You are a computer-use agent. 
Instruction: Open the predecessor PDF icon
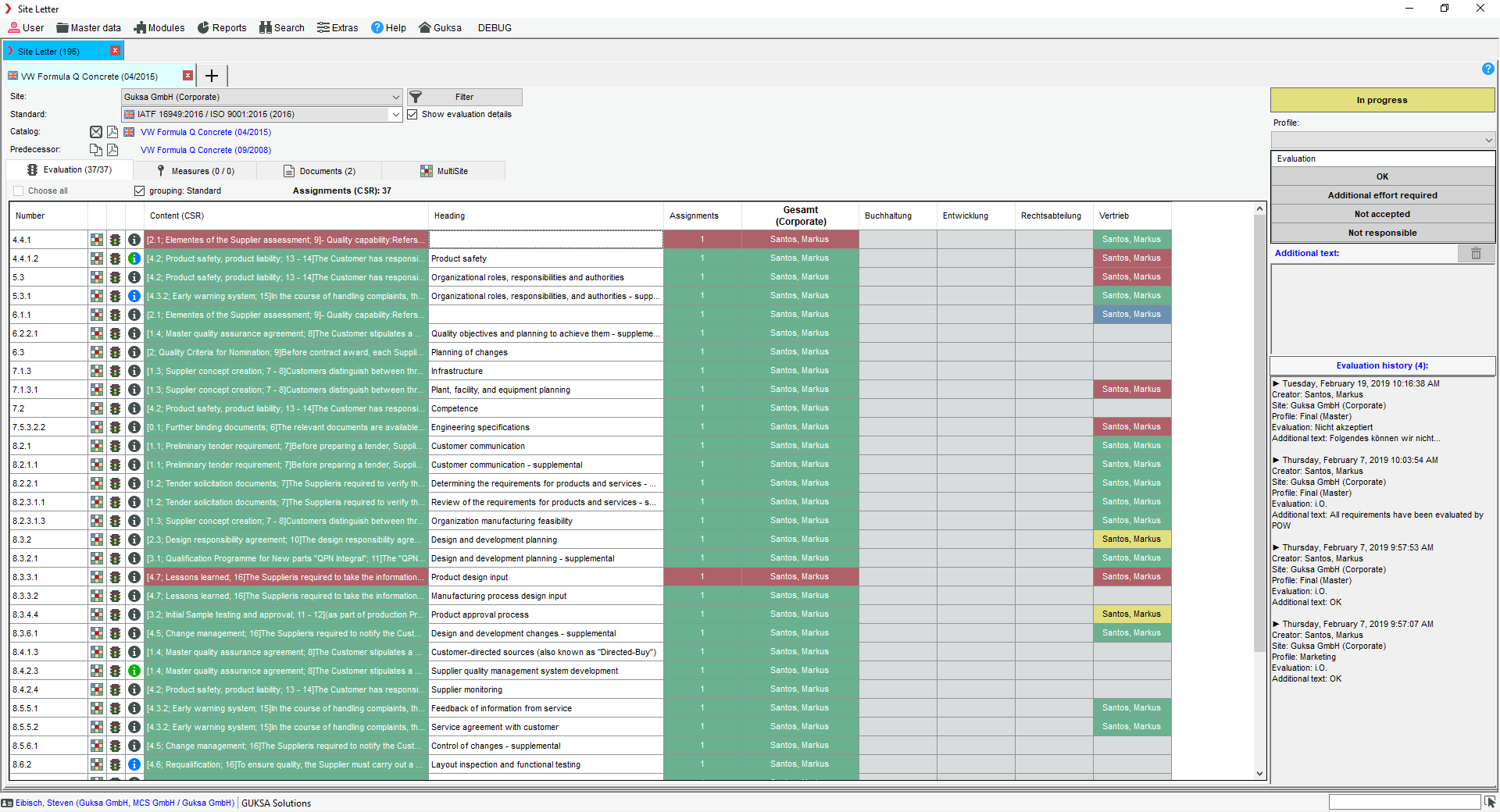[x=112, y=149]
